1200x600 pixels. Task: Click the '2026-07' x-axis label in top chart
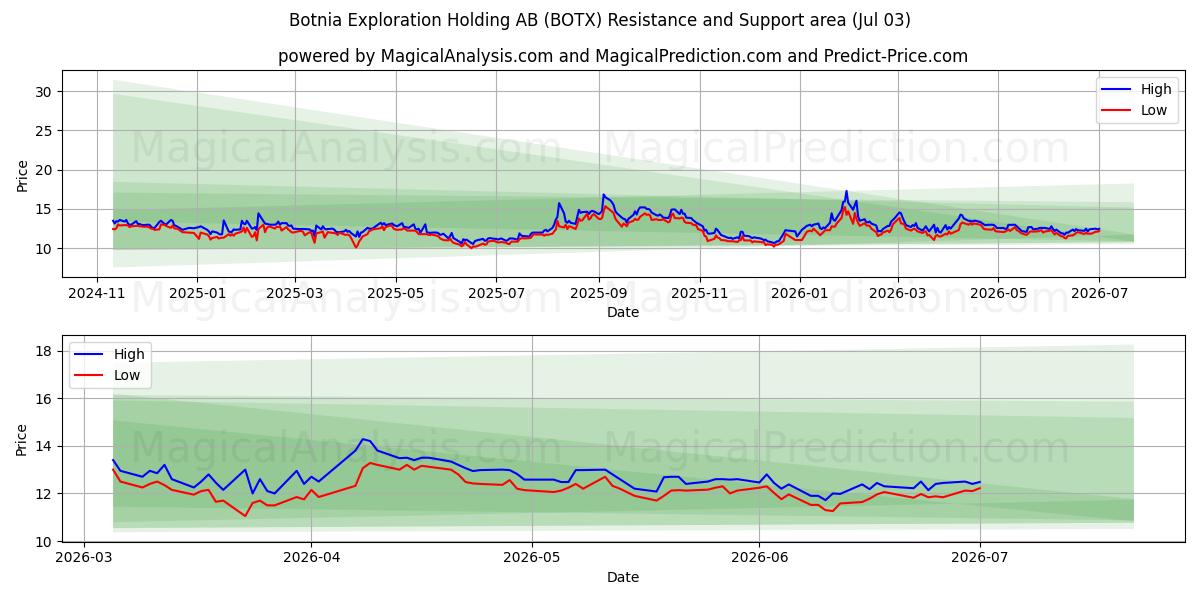point(1099,295)
